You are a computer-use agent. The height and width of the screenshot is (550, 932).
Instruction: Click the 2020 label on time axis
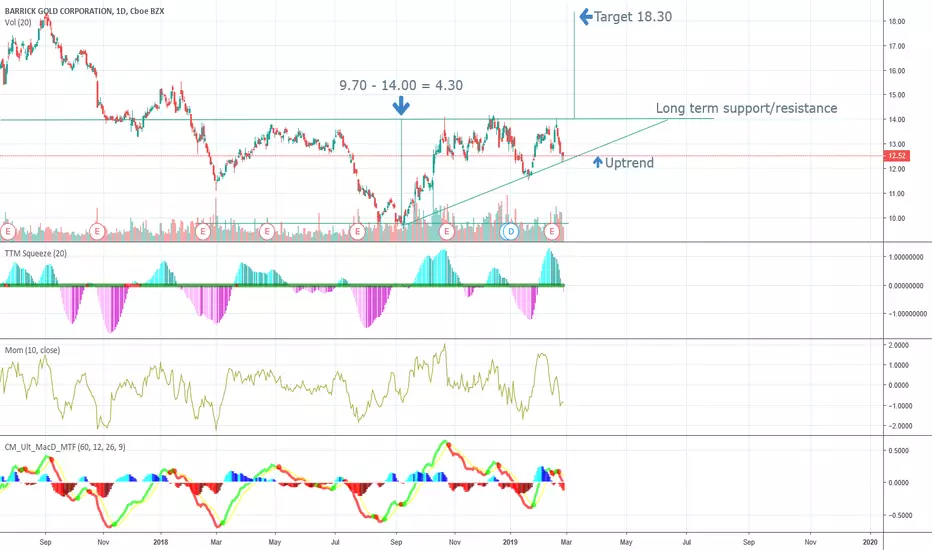870,542
